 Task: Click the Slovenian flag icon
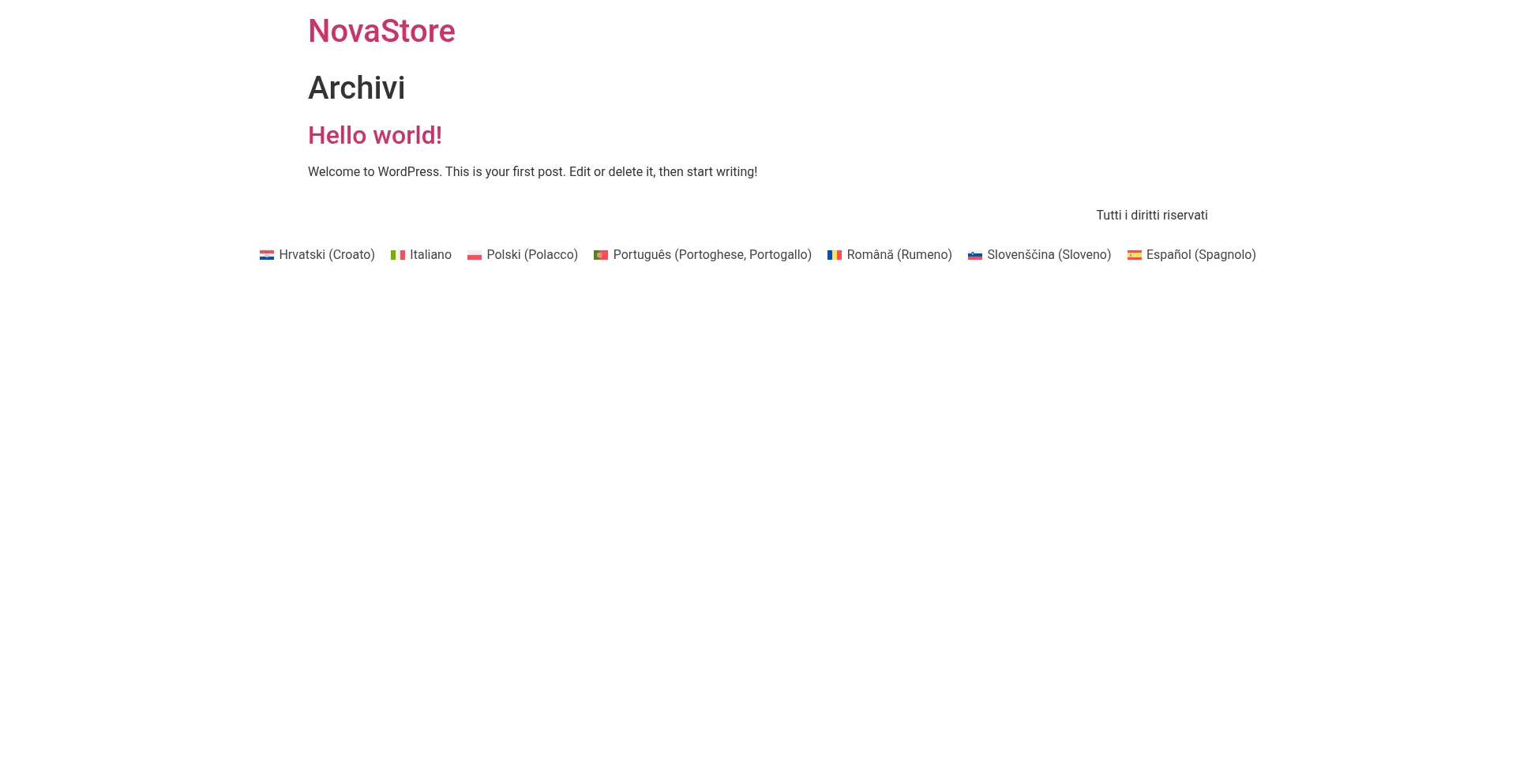(x=974, y=255)
